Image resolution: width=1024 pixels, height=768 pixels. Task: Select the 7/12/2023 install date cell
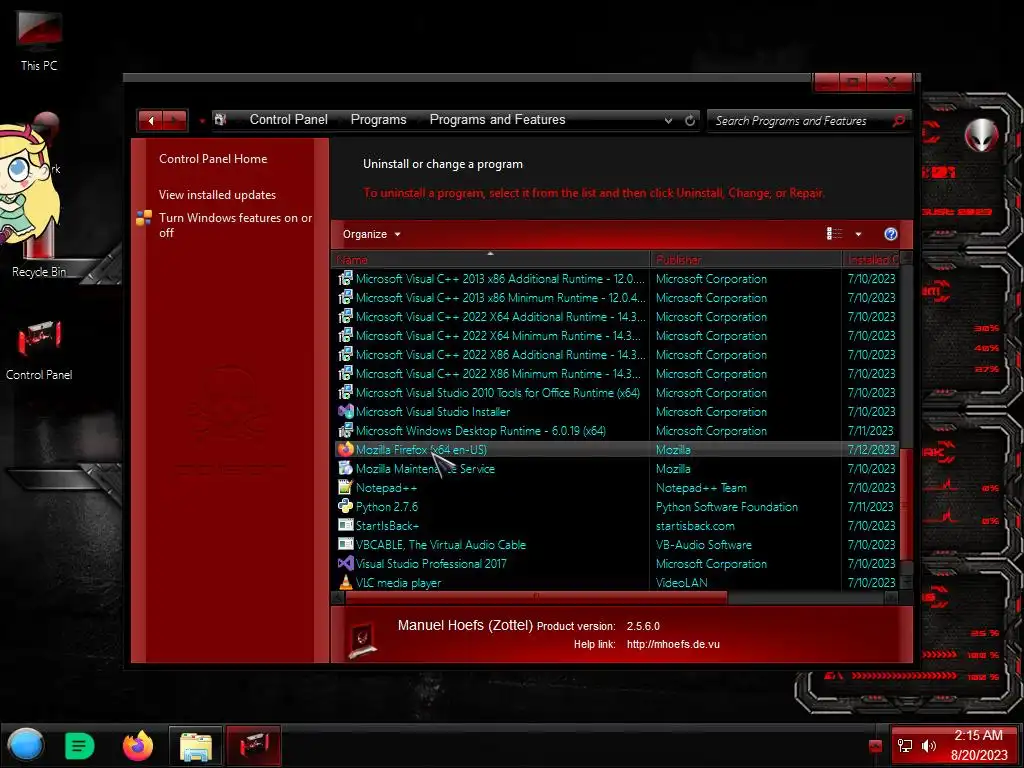pyautogui.click(x=871, y=450)
